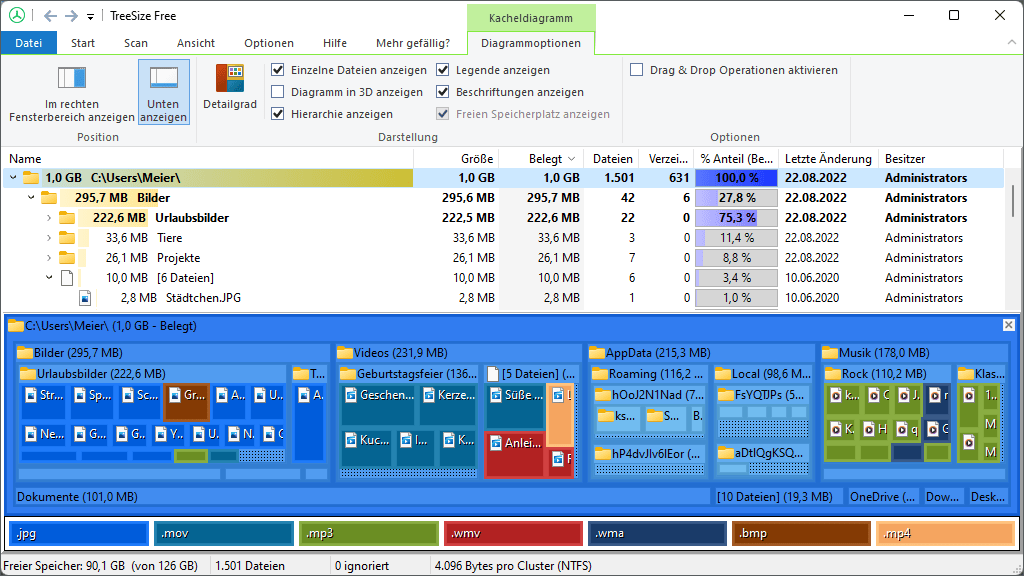The height and width of the screenshot is (576, 1024).
Task: Click the OneDrive tile in treemap
Action: 882,496
